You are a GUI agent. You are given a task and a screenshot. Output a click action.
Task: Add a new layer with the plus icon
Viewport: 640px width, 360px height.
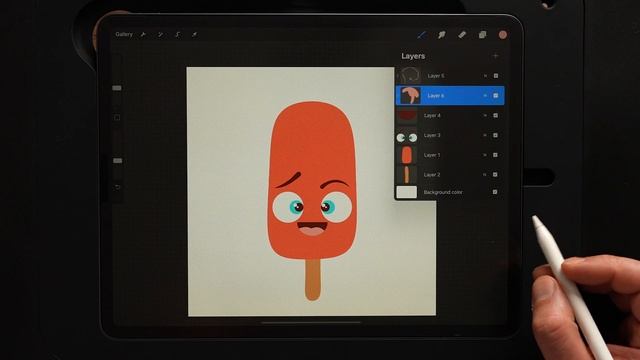(496, 56)
